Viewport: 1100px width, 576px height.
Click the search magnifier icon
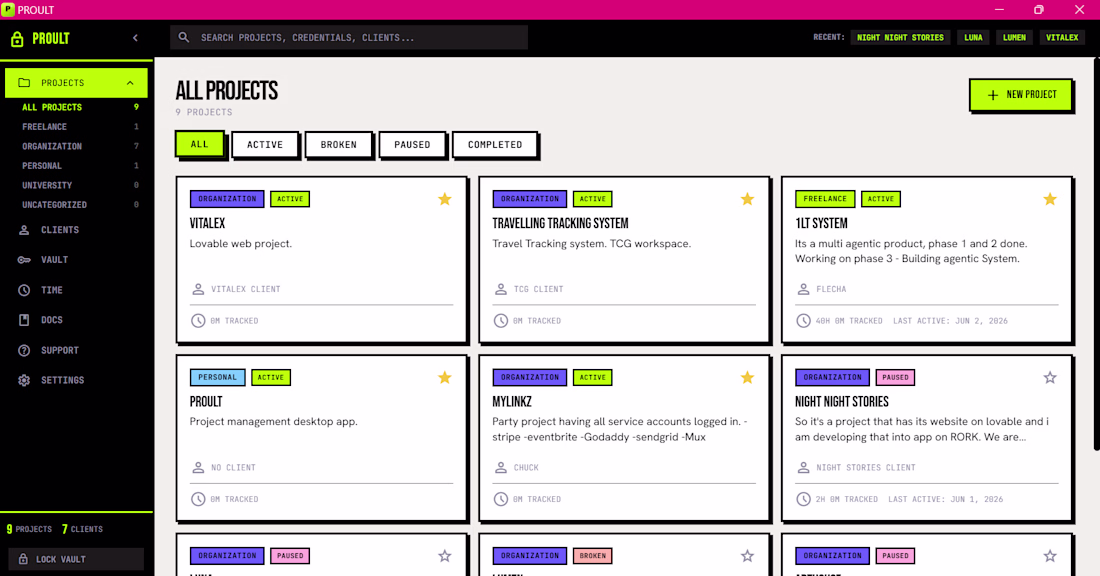(x=184, y=37)
